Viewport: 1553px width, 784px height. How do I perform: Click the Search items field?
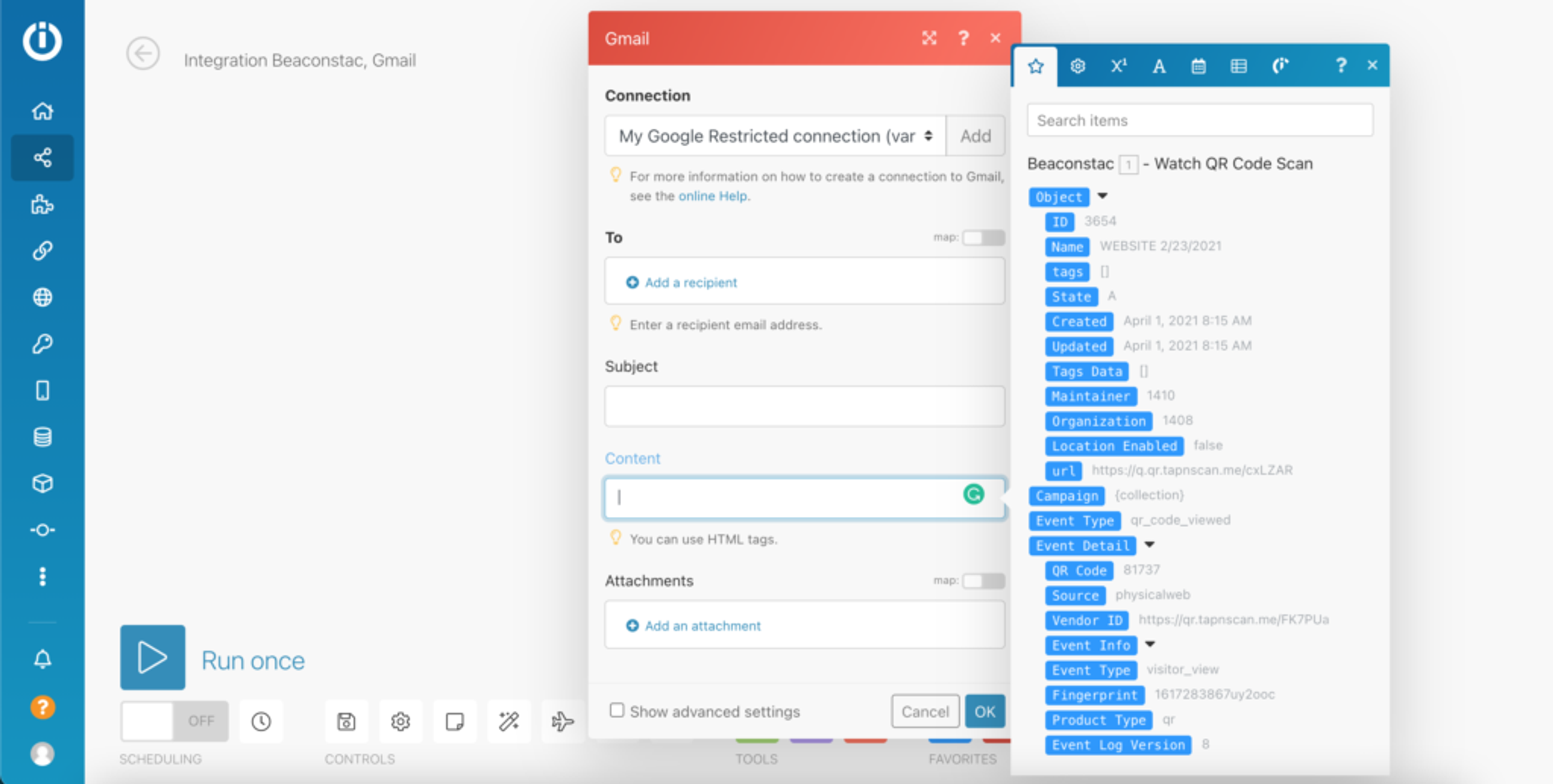click(x=1200, y=120)
